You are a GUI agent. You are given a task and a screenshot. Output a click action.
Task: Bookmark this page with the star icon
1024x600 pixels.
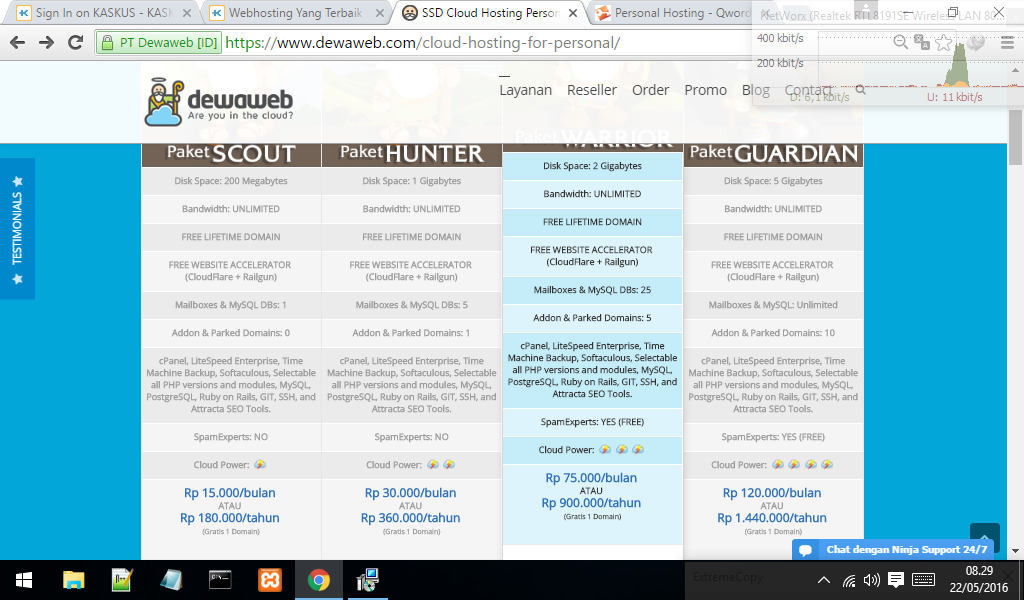coord(943,43)
